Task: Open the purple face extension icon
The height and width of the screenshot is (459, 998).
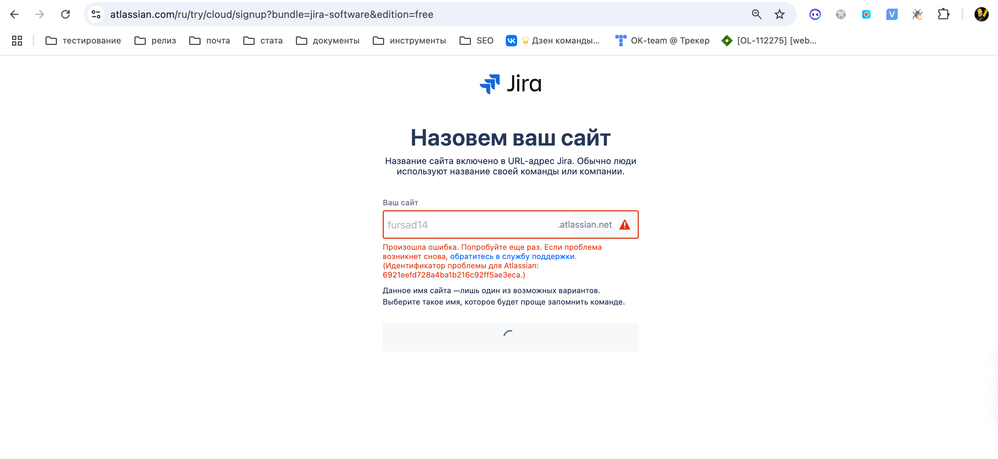Action: pos(815,14)
